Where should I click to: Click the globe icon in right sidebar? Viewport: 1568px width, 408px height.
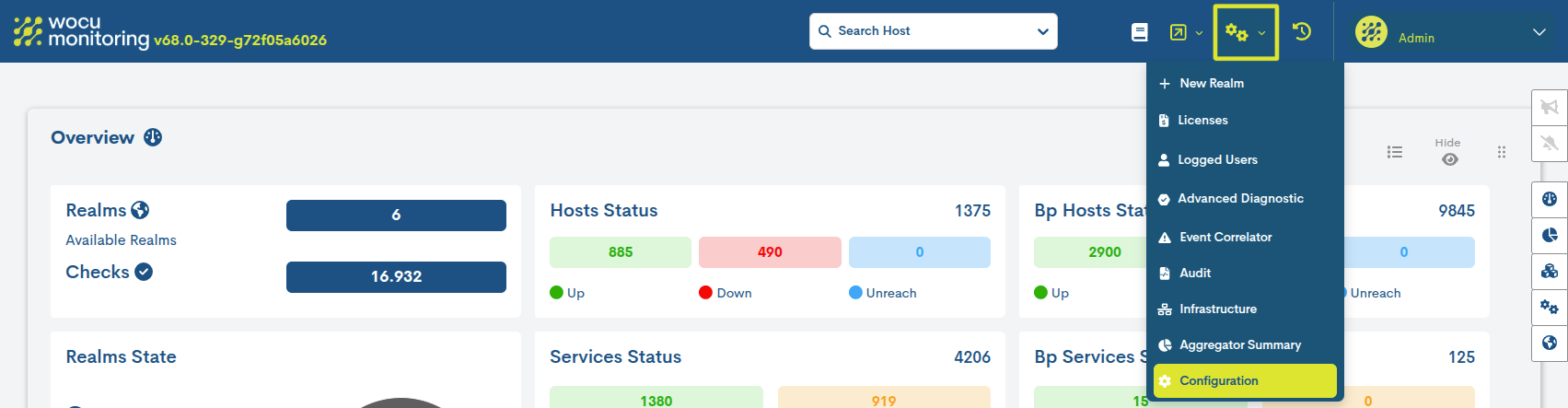1550,343
